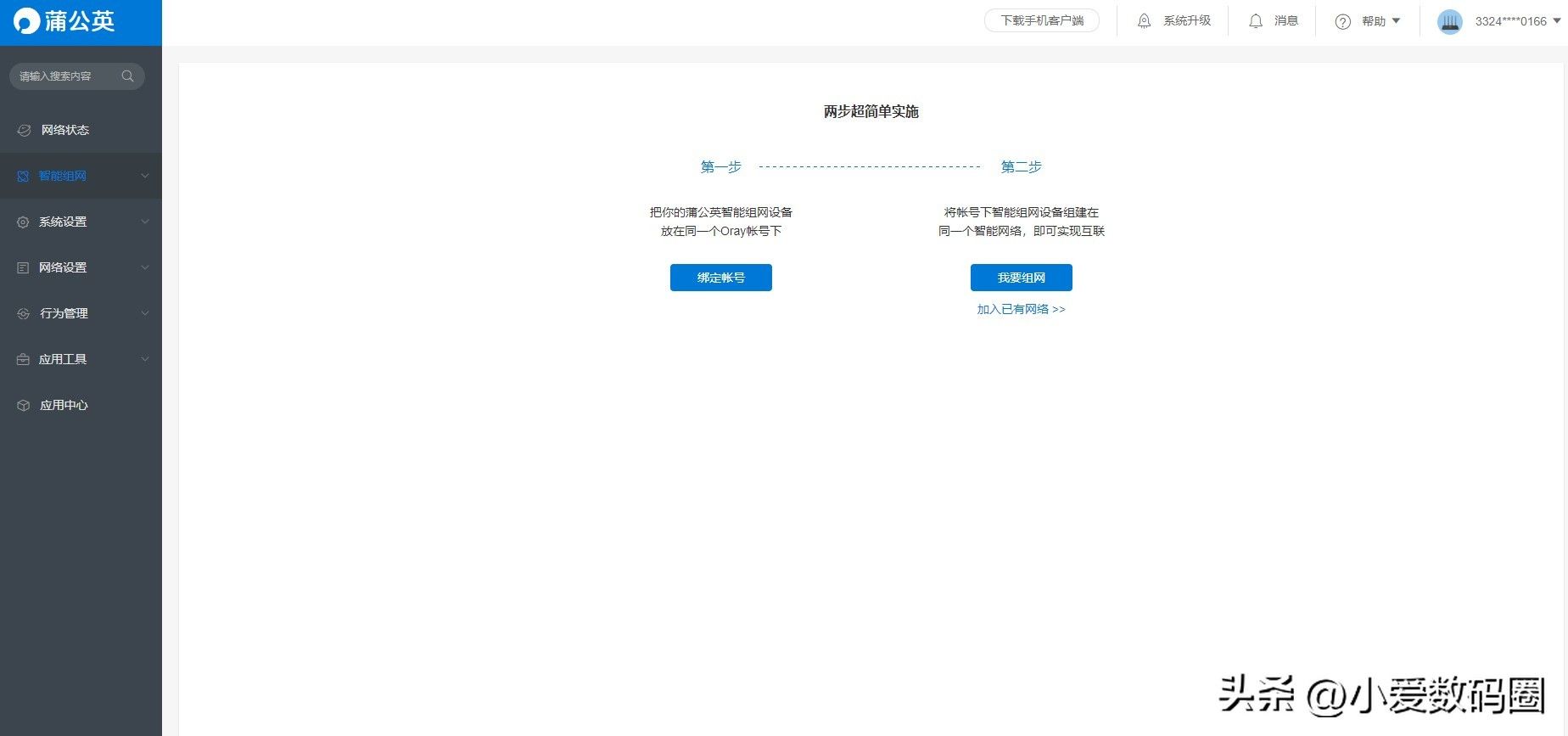Click the 帮助 label
The width and height of the screenshot is (1568, 736).
(1374, 21)
